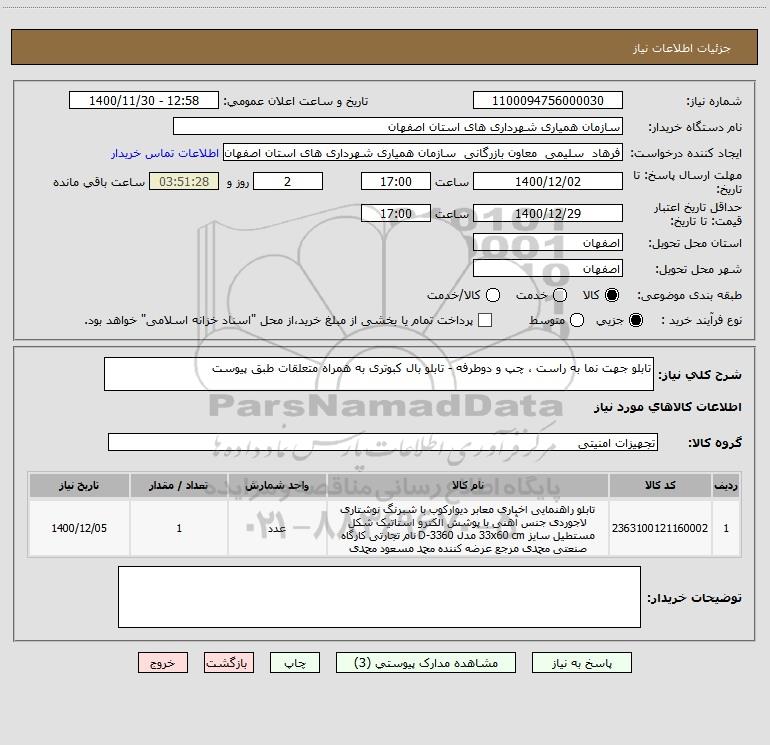This screenshot has height=745, width=770.
Task: Click the بازگشت back button
Action: point(229,663)
